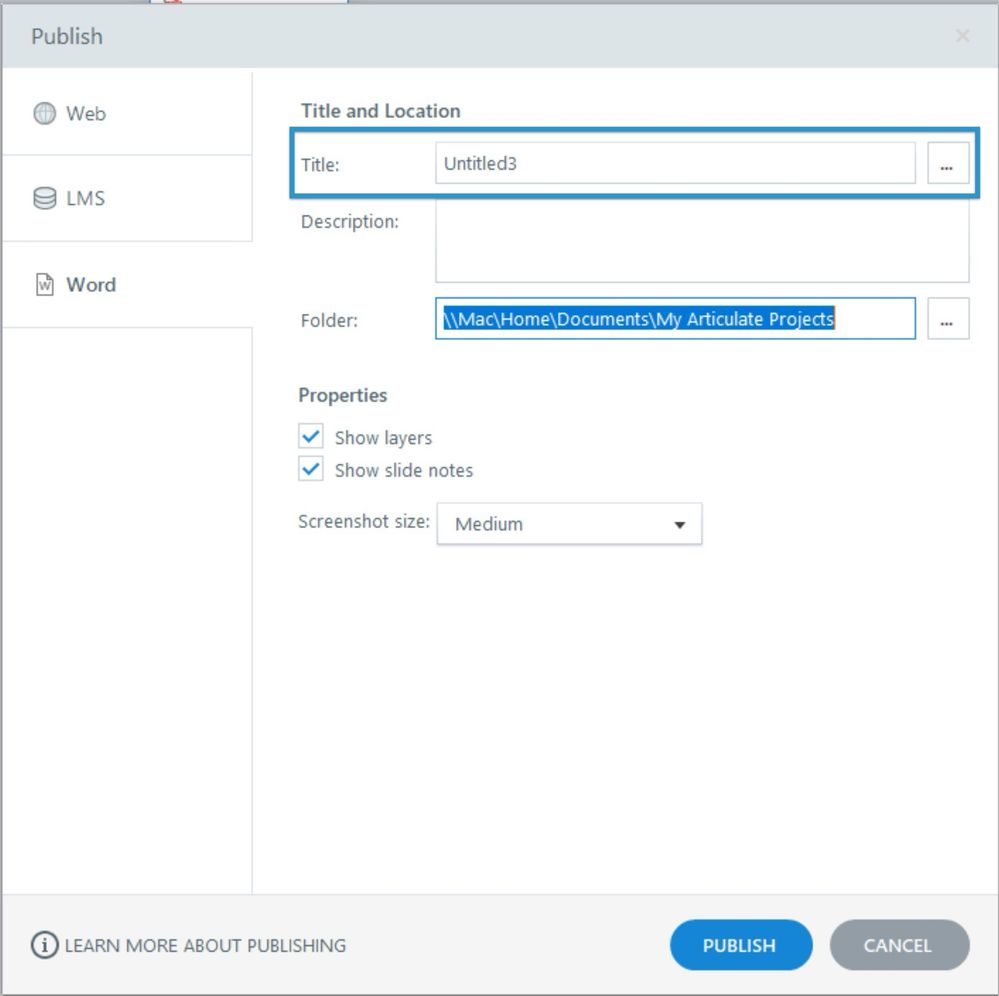The image size is (999, 996).
Task: Click the Web globe icon
Action: [x=44, y=113]
